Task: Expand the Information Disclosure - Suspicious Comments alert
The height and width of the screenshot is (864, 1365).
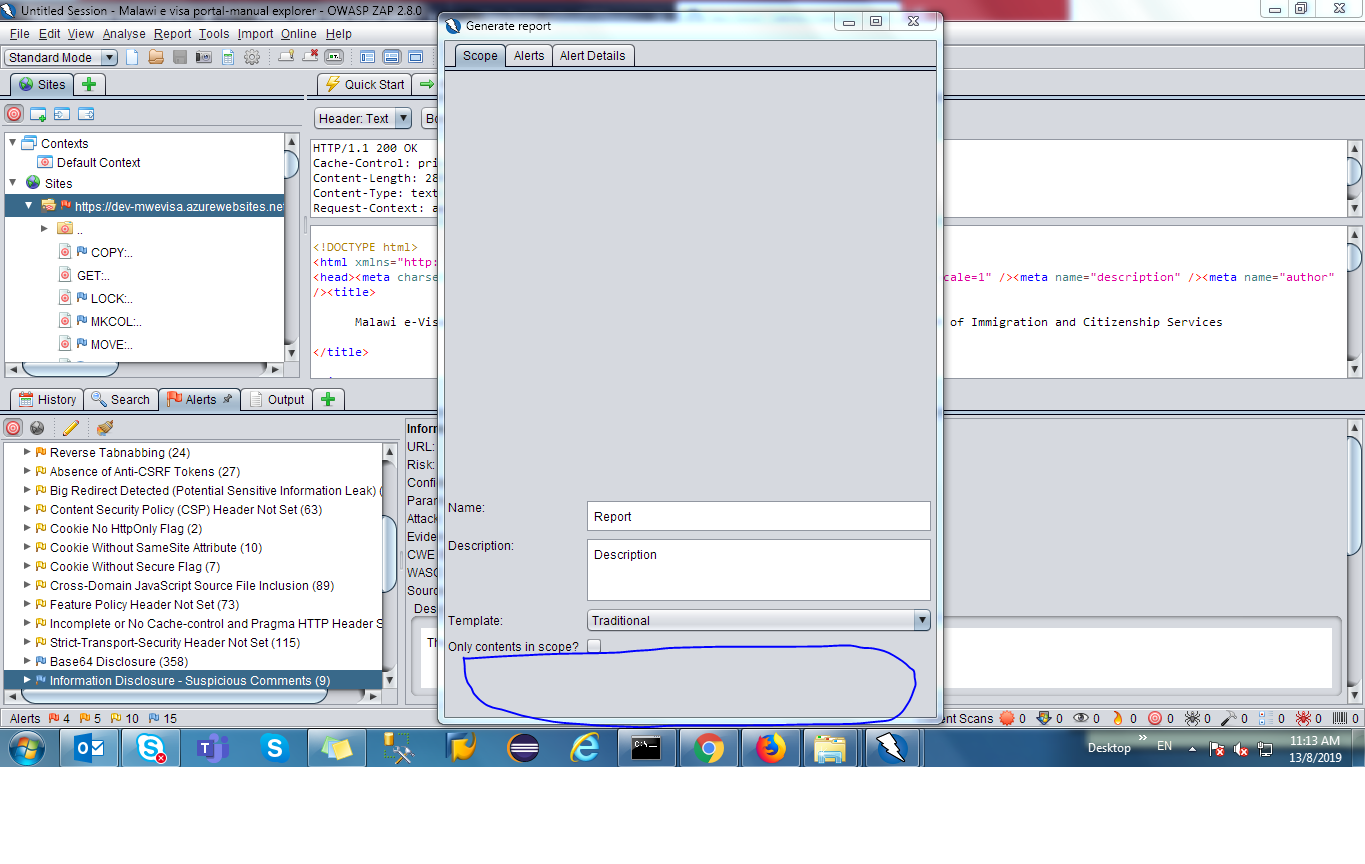Action: coord(27,680)
